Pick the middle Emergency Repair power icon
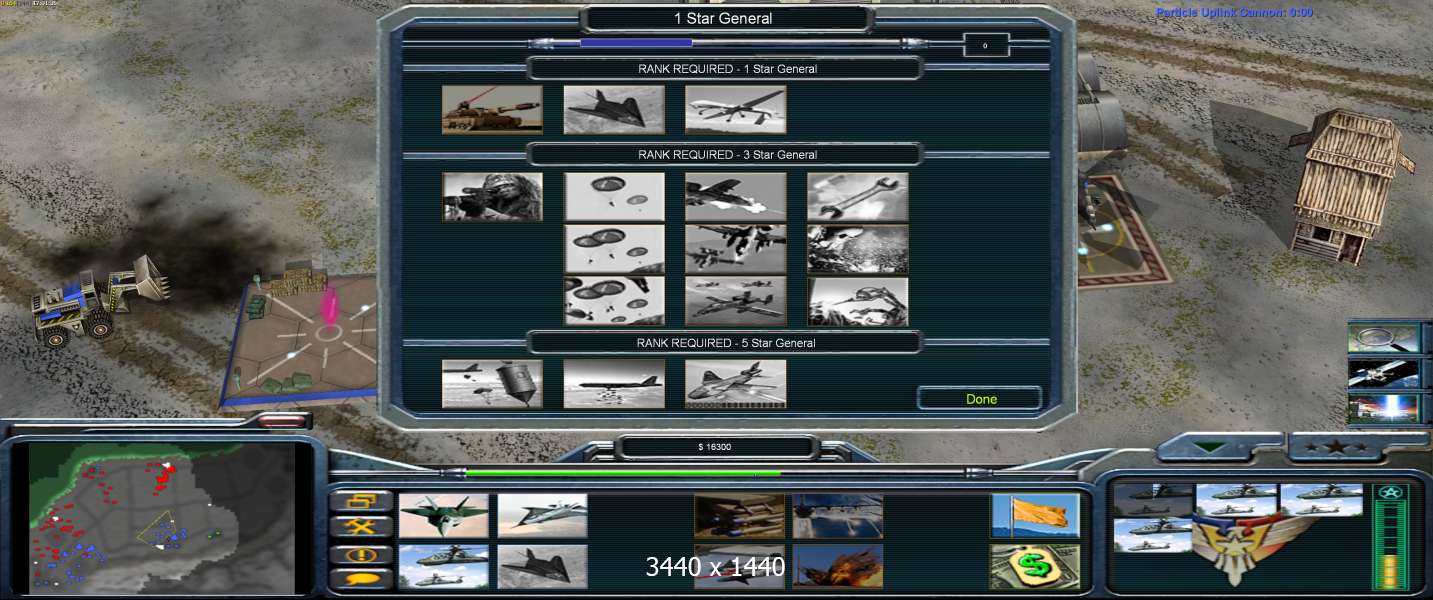 point(857,249)
